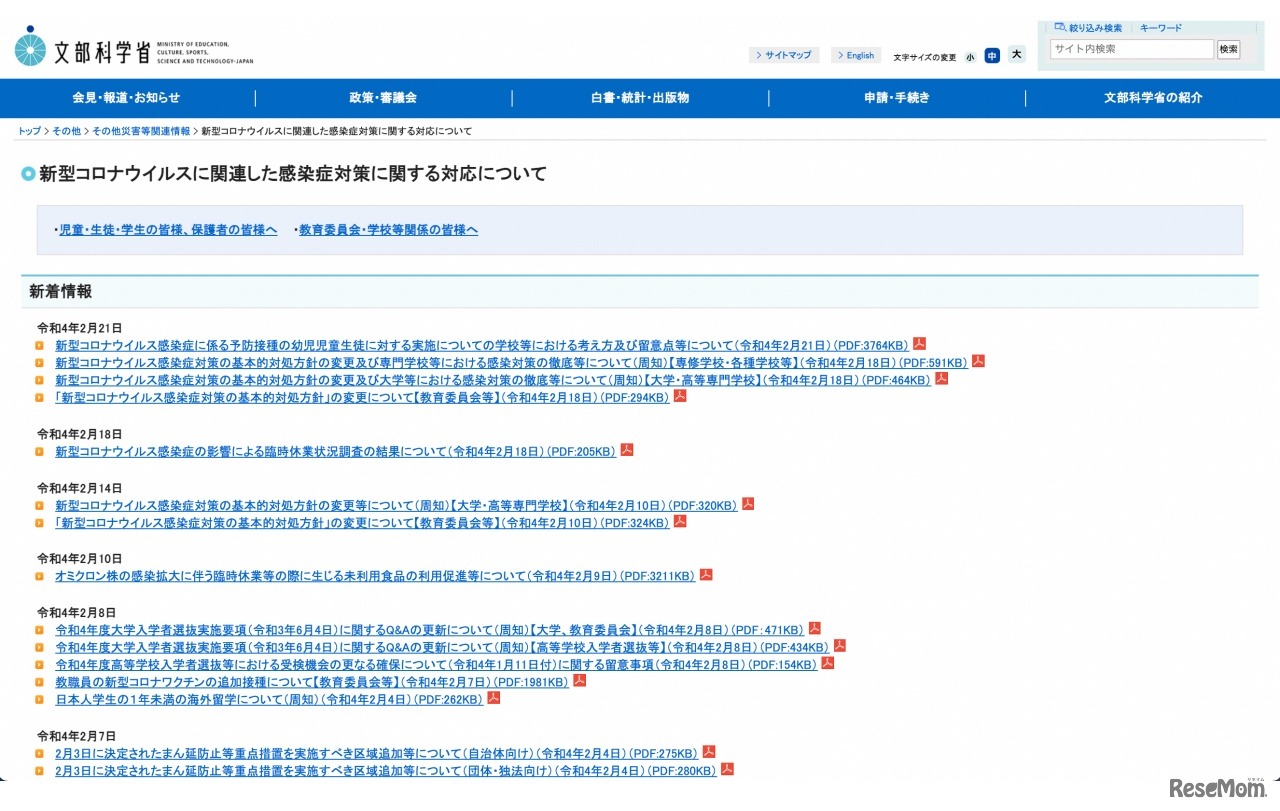Click inside the サイト内検索 input field

point(1131,48)
